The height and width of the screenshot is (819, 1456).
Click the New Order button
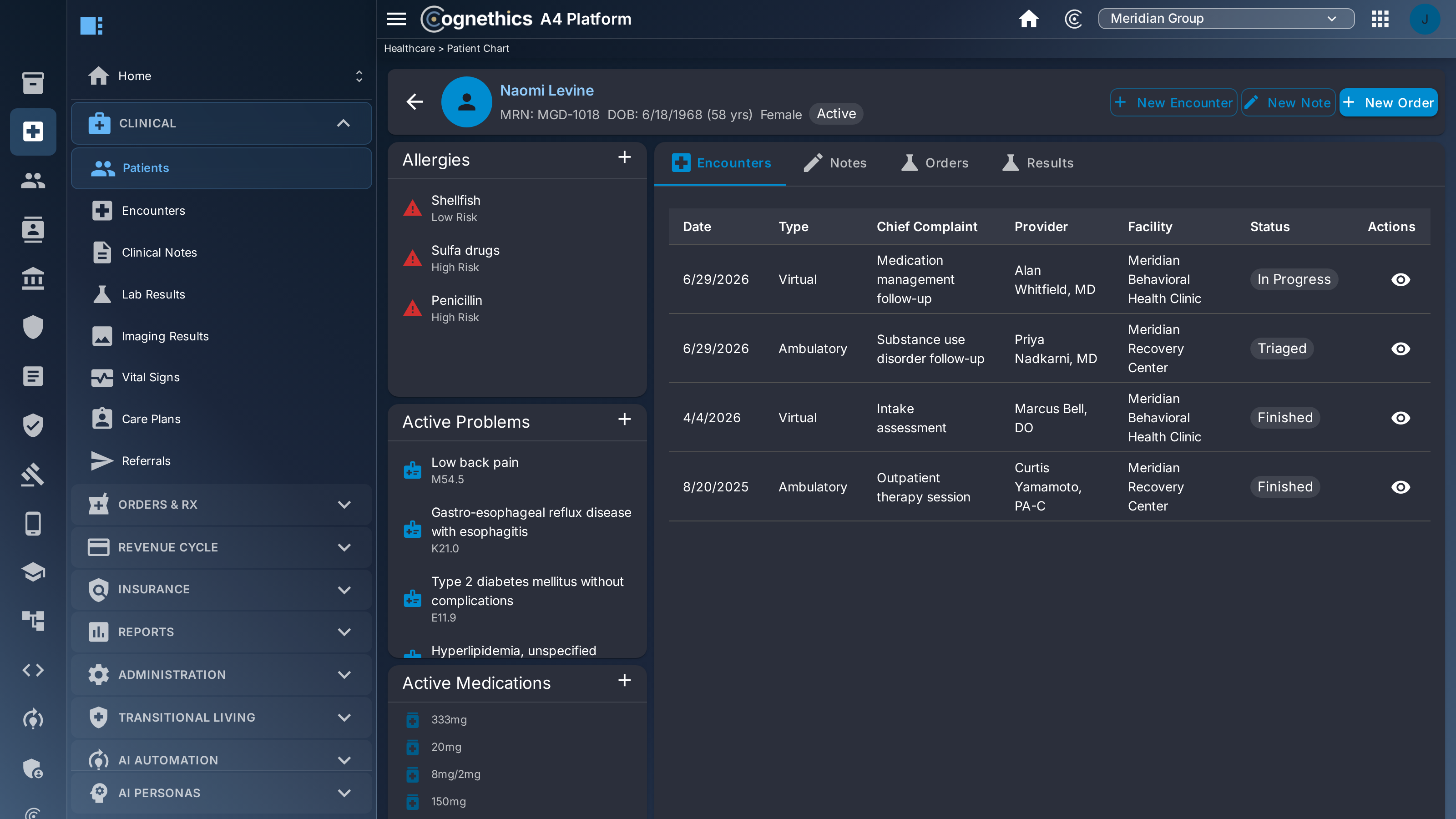(x=1388, y=102)
